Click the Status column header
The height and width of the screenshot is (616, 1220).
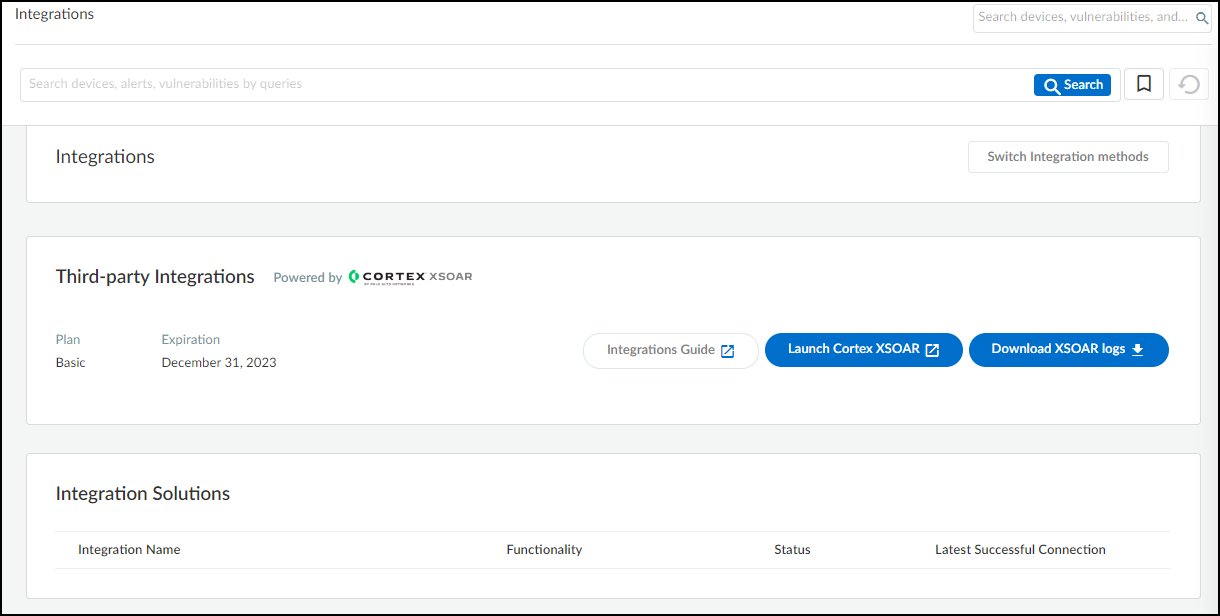(x=792, y=550)
